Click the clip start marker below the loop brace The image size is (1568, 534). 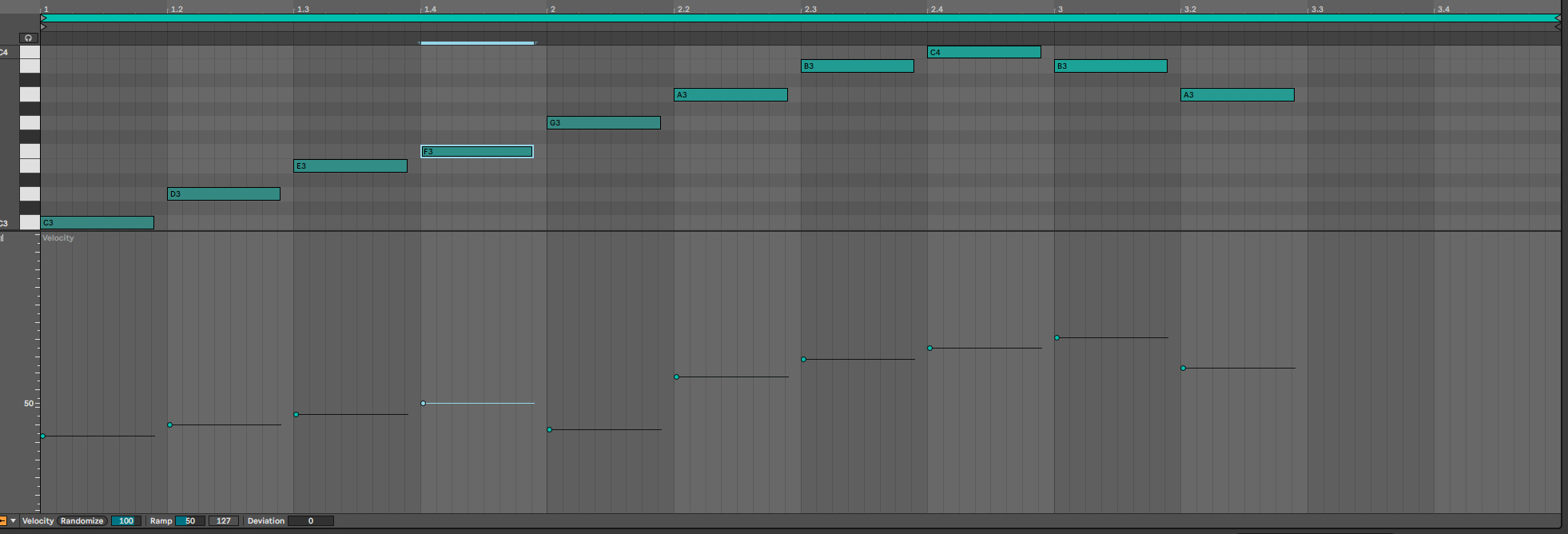point(44,26)
